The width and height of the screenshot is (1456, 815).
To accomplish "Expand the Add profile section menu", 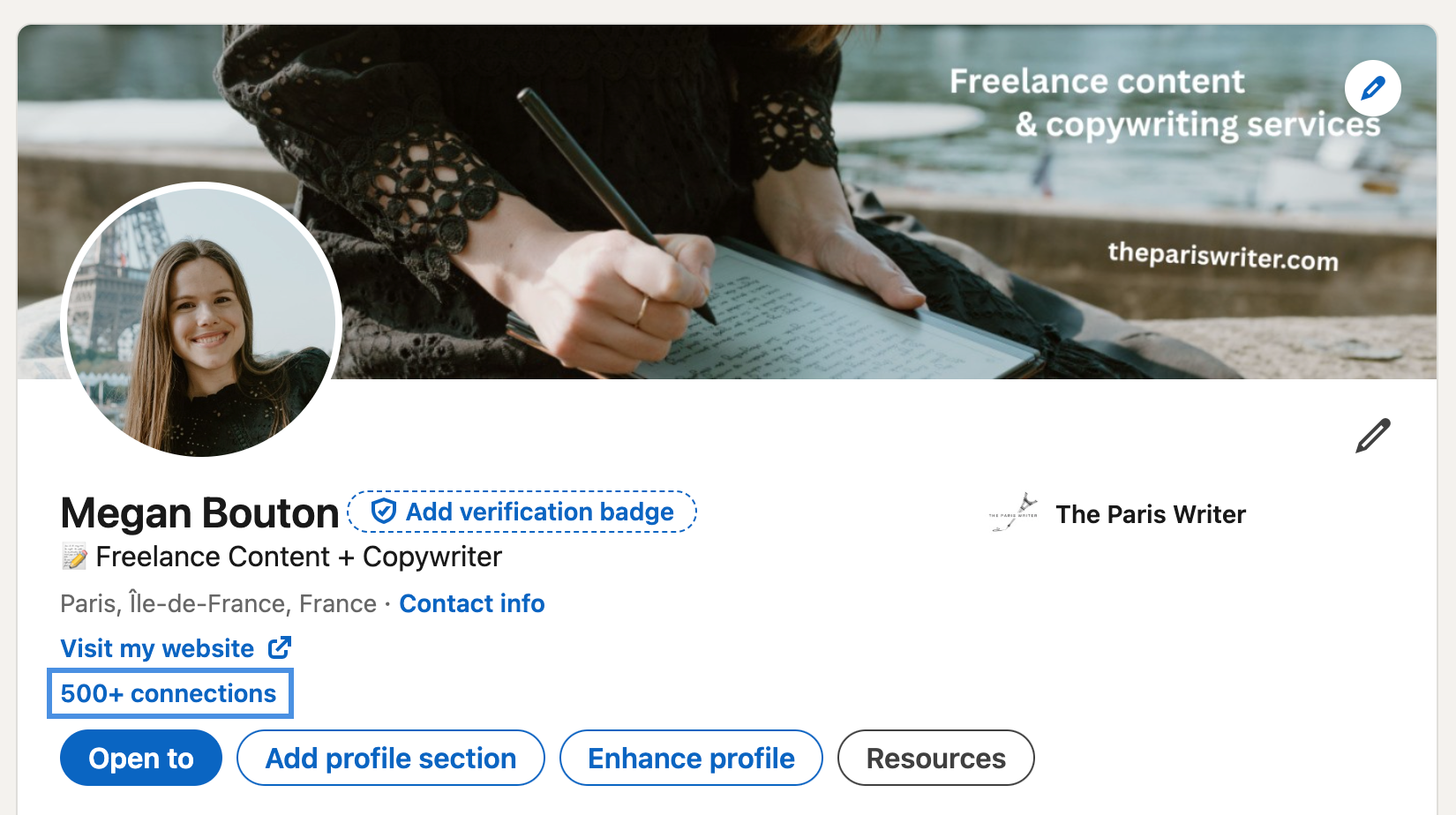I will (391, 758).
